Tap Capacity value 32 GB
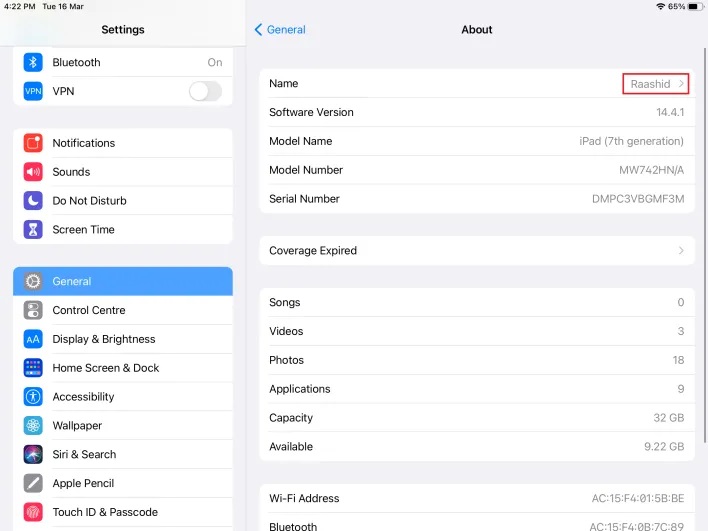 (x=669, y=418)
